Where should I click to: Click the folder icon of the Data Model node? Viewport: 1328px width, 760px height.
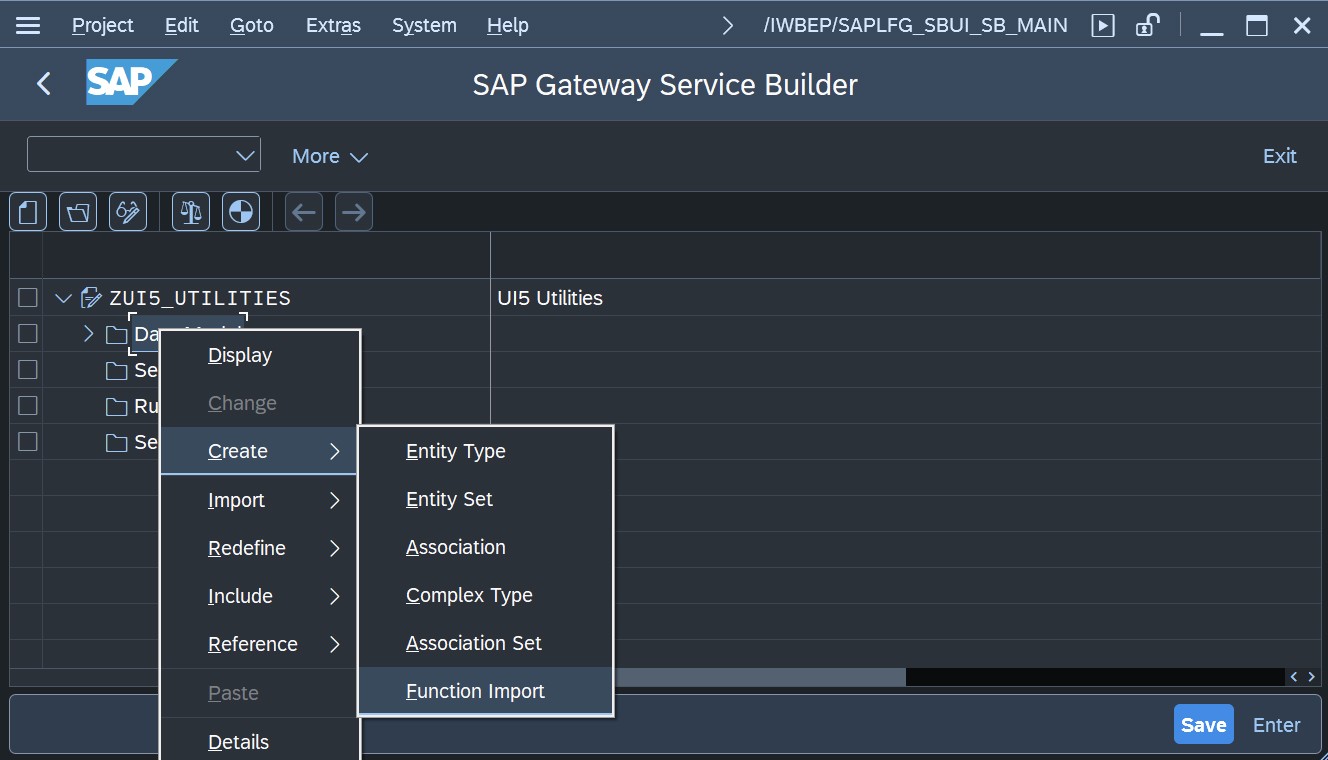[x=117, y=334]
